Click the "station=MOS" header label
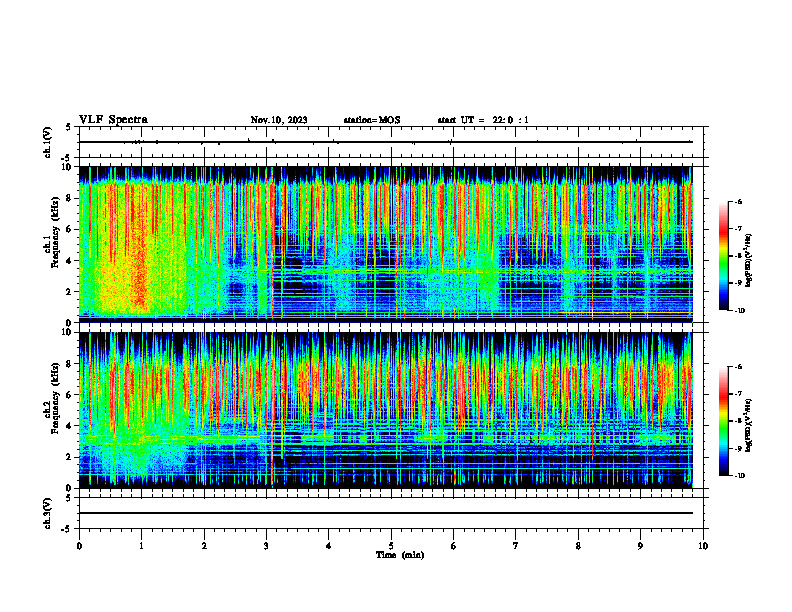The width and height of the screenshot is (792, 612). [x=372, y=120]
